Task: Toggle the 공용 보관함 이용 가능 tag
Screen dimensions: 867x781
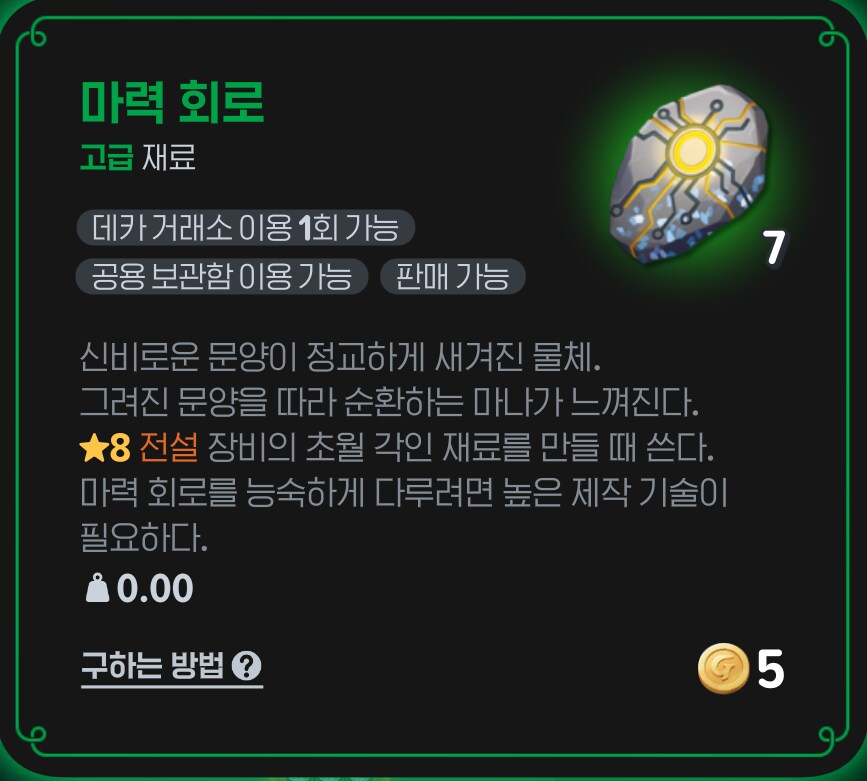Action: [222, 279]
